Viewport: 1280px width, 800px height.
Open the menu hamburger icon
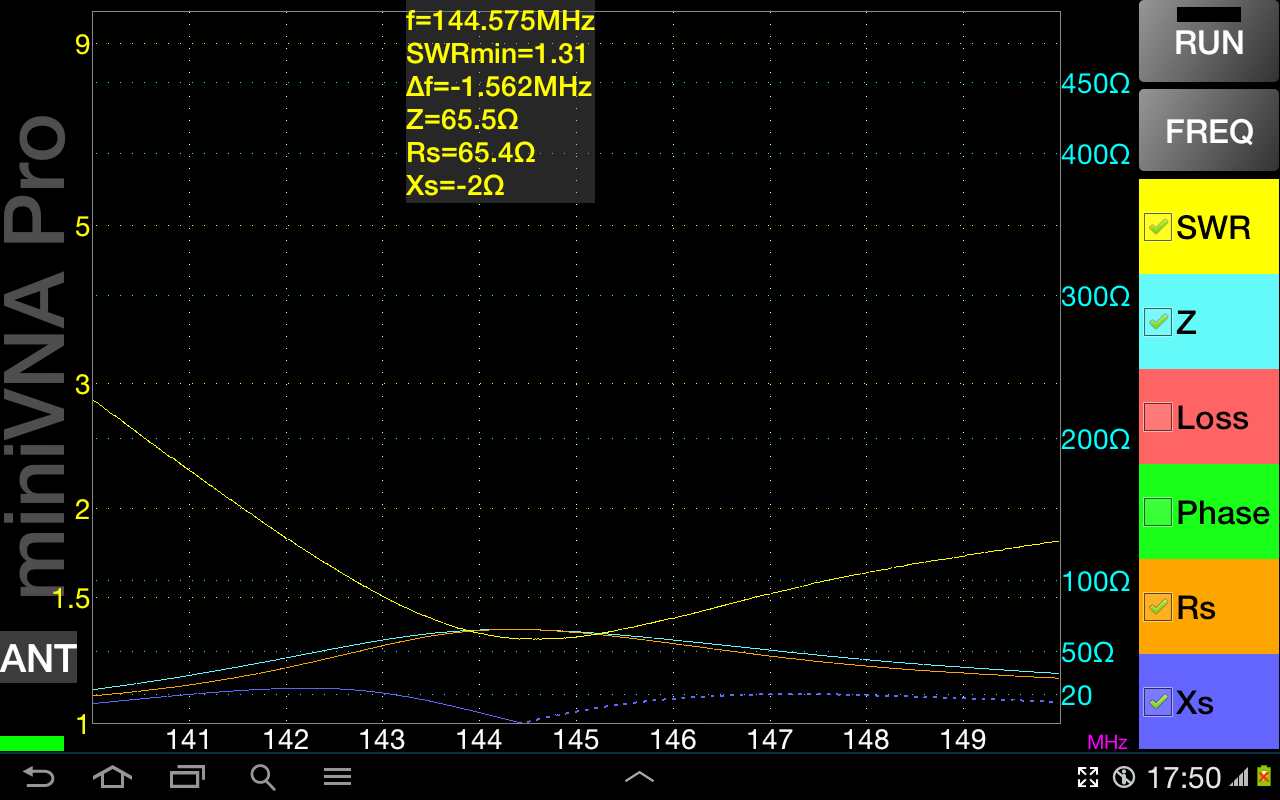pos(338,777)
